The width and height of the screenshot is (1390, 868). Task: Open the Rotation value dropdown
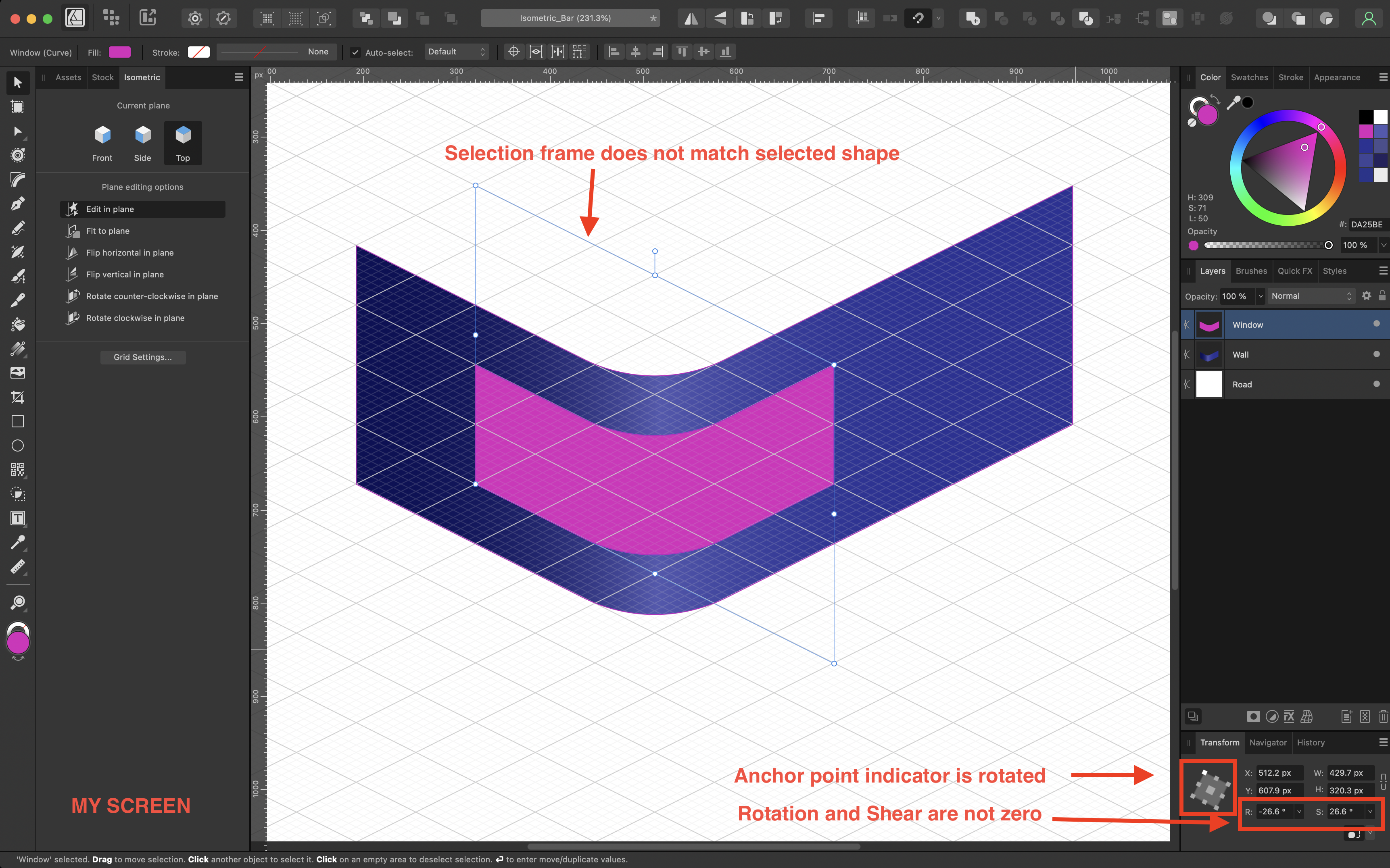tap(1299, 811)
